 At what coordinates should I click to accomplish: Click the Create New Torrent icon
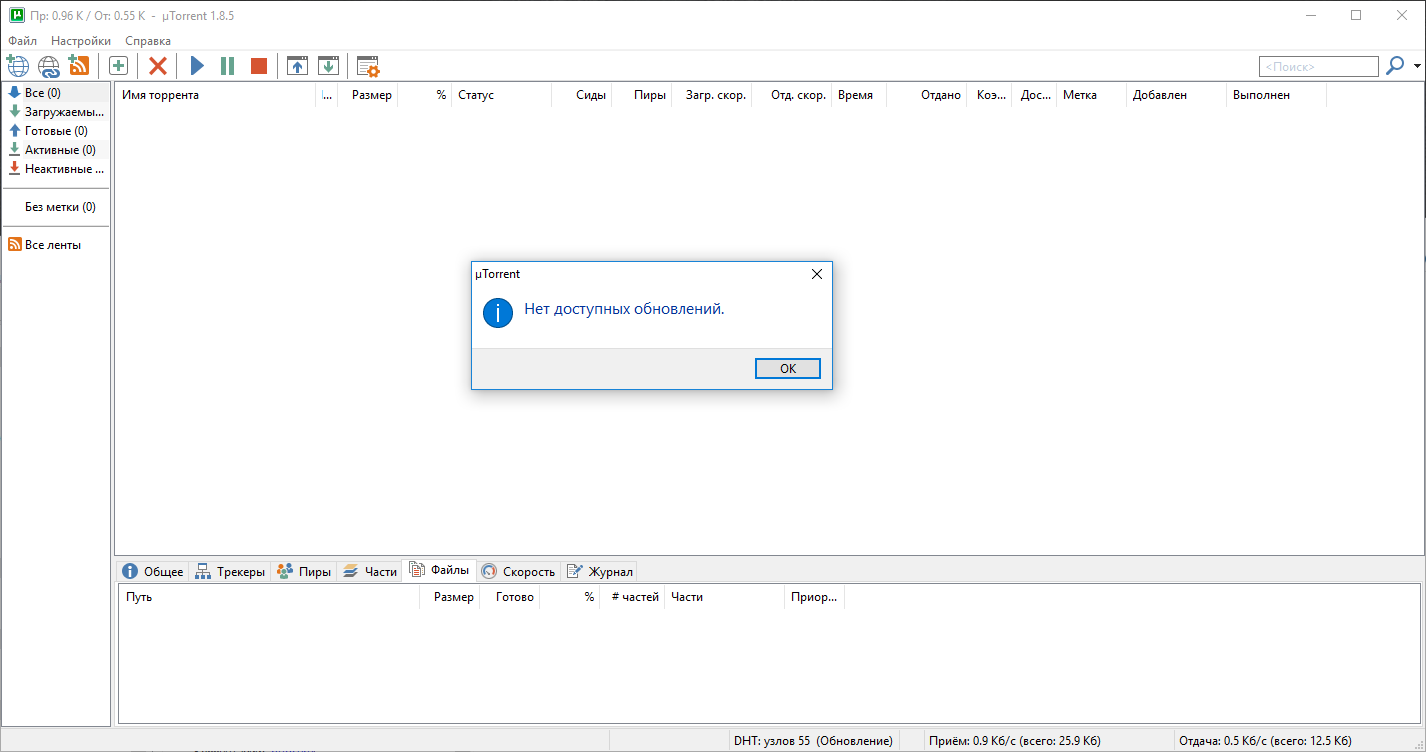coord(118,66)
